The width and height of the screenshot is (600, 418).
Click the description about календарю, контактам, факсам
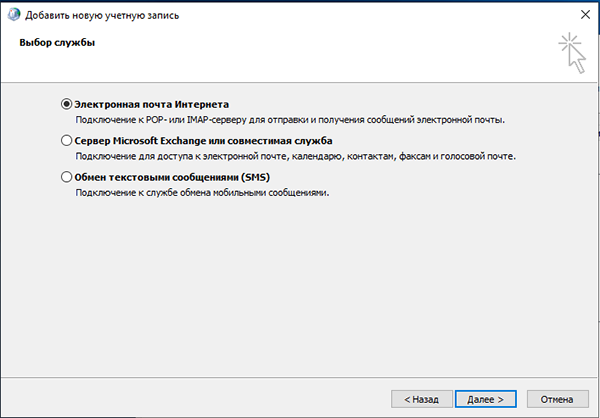click(295, 156)
